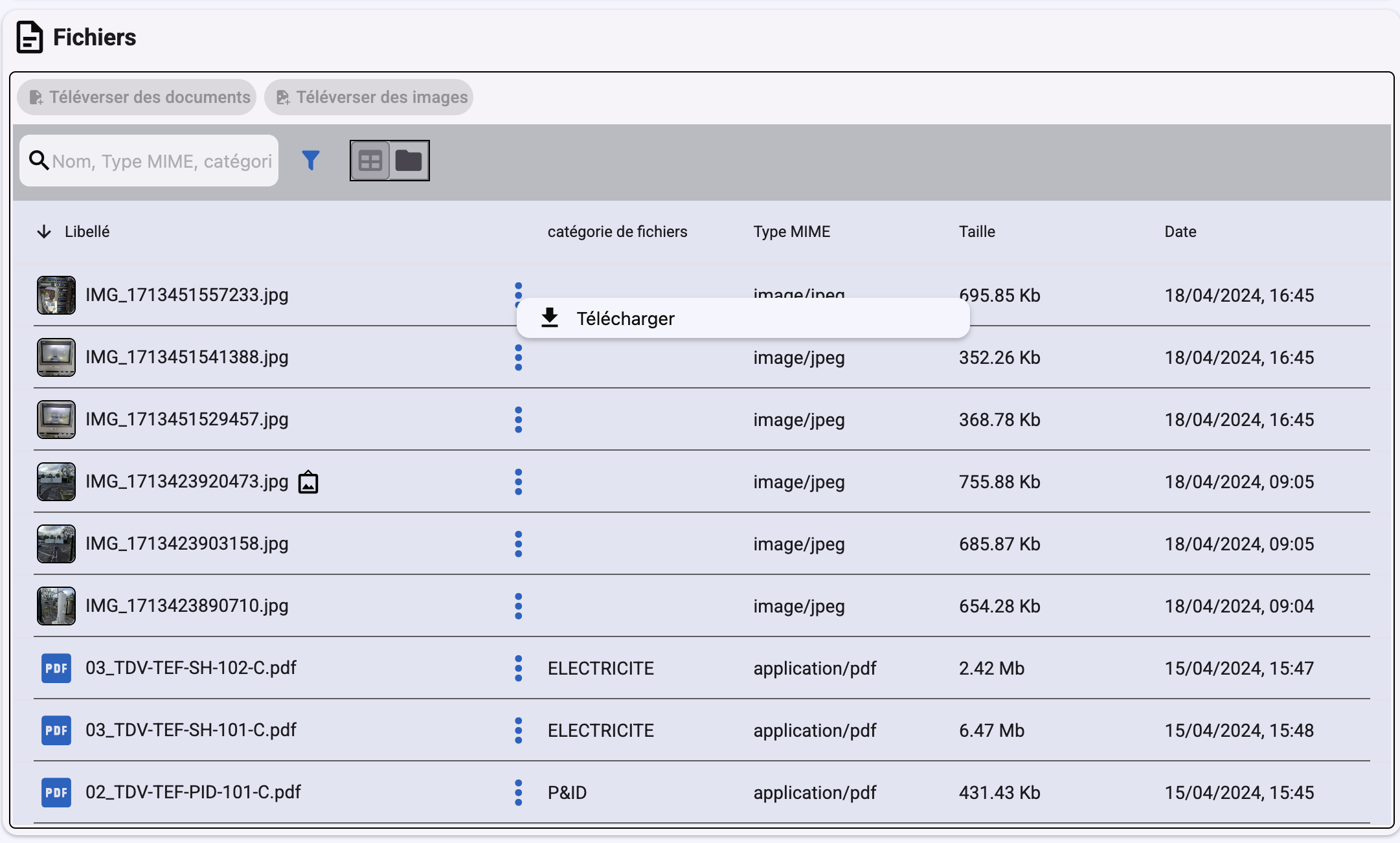Sort by catégorie de fichiers column
This screenshot has height=843, width=1400.
point(617,232)
